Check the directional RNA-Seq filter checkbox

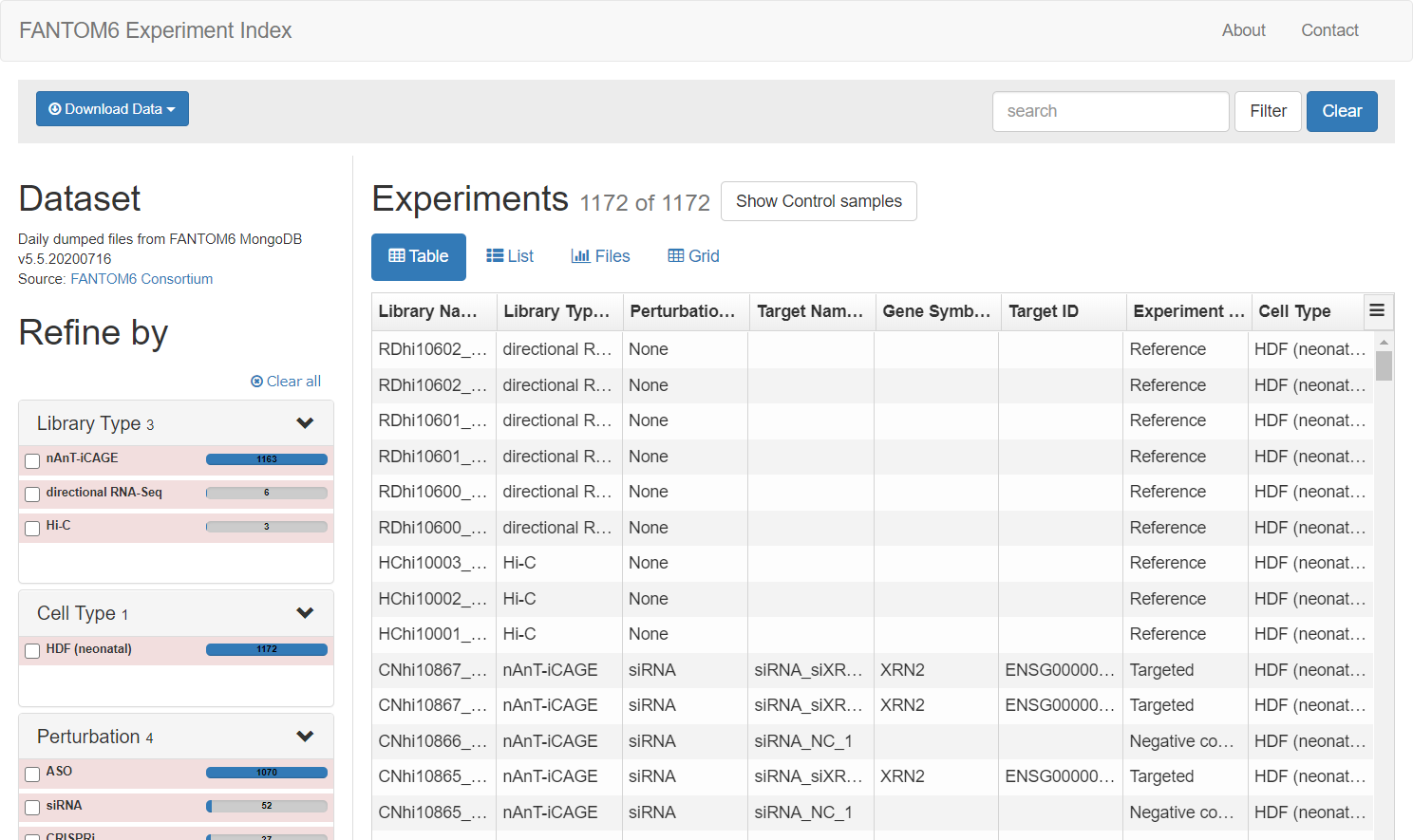coord(32,495)
